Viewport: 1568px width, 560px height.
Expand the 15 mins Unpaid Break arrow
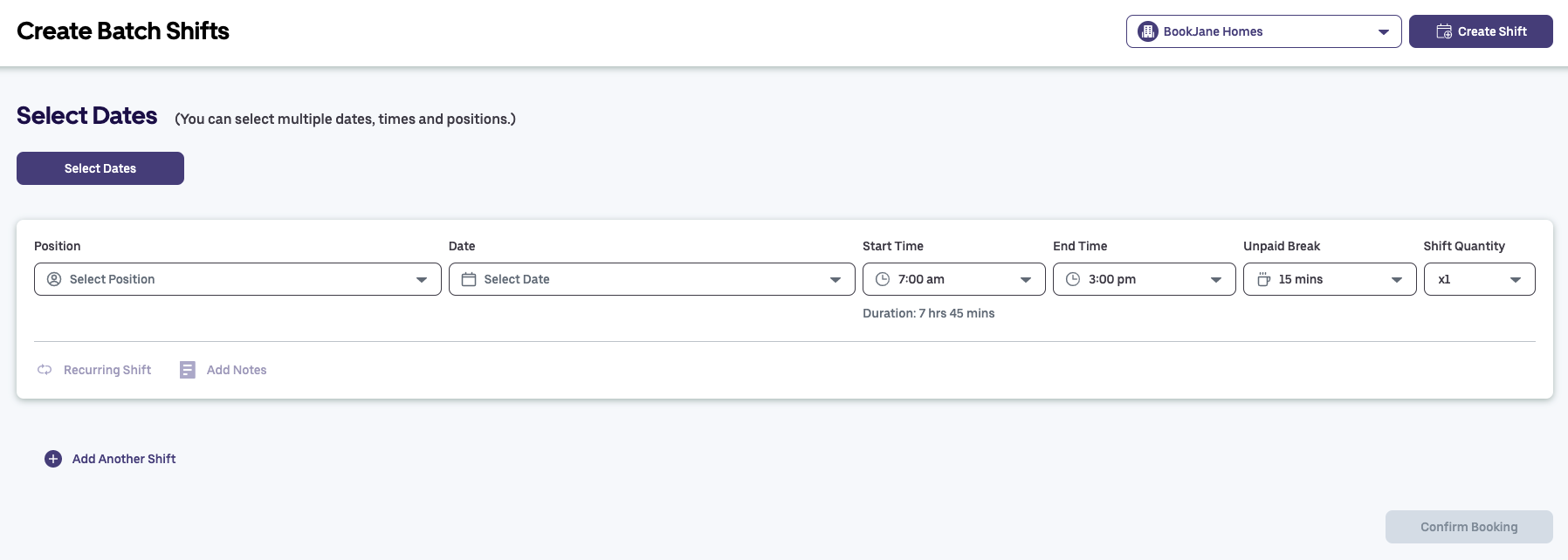coord(1397,280)
